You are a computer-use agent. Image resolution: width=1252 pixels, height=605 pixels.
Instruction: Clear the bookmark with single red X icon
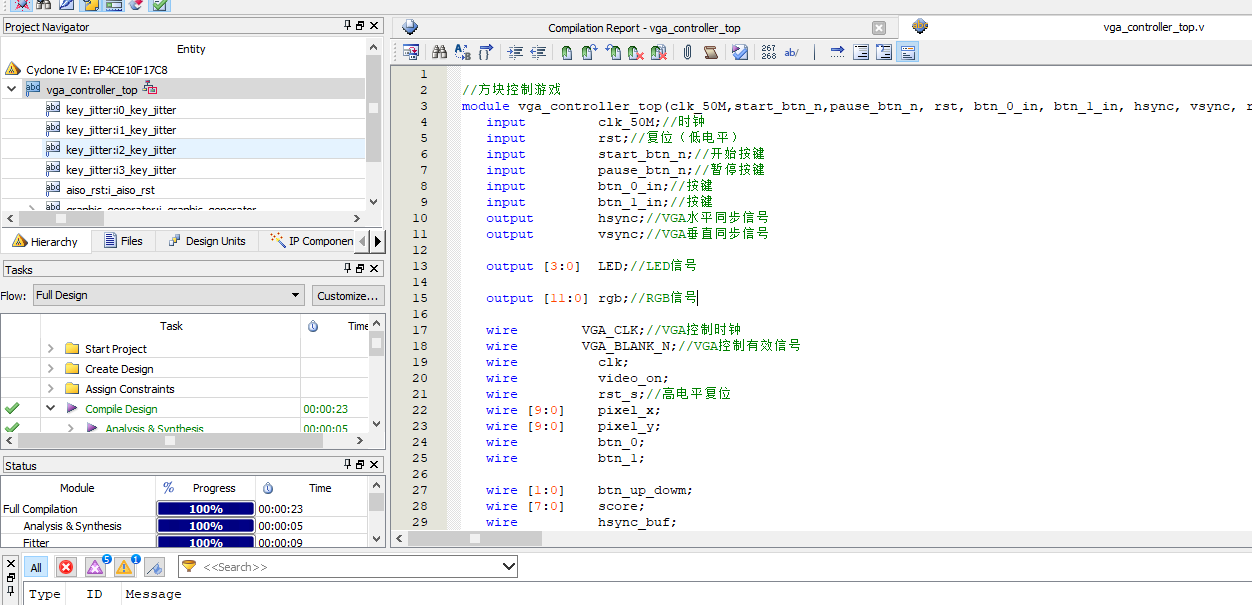pos(635,52)
